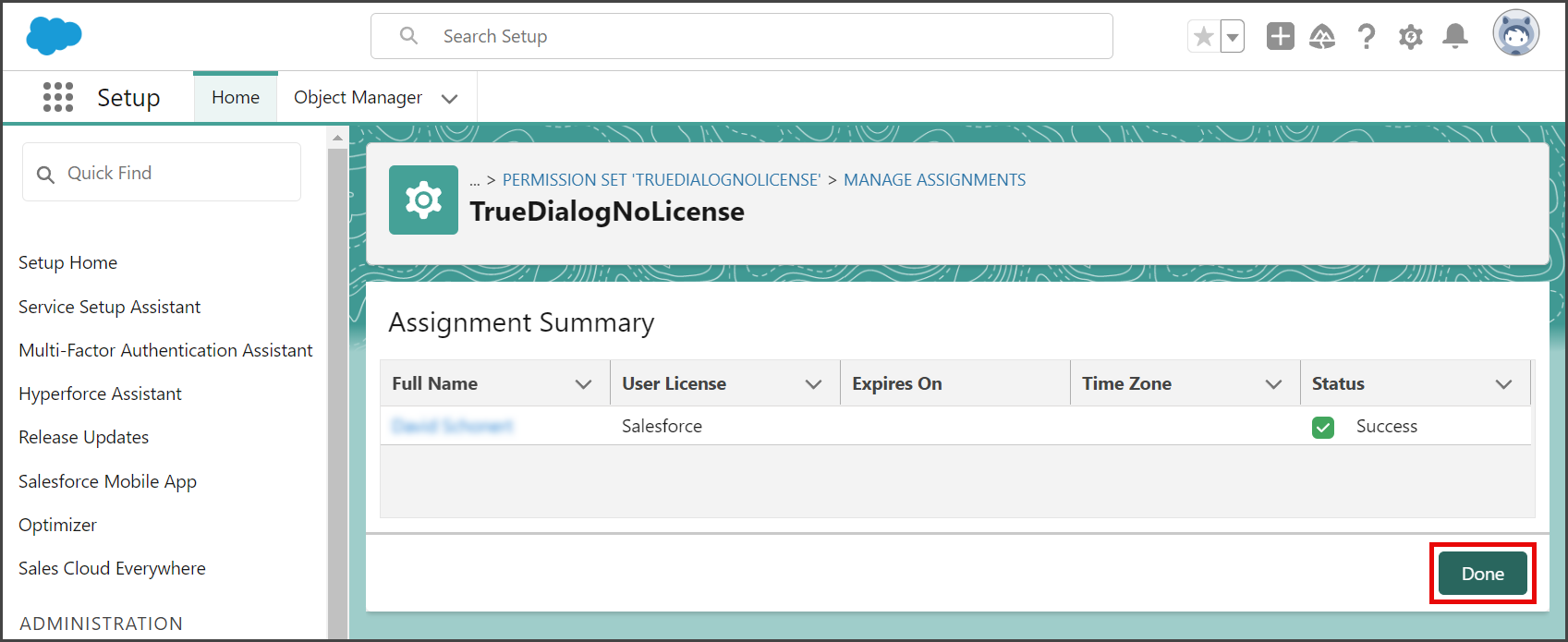Open the User License column dropdown
This screenshot has height=642, width=1568.
[814, 384]
